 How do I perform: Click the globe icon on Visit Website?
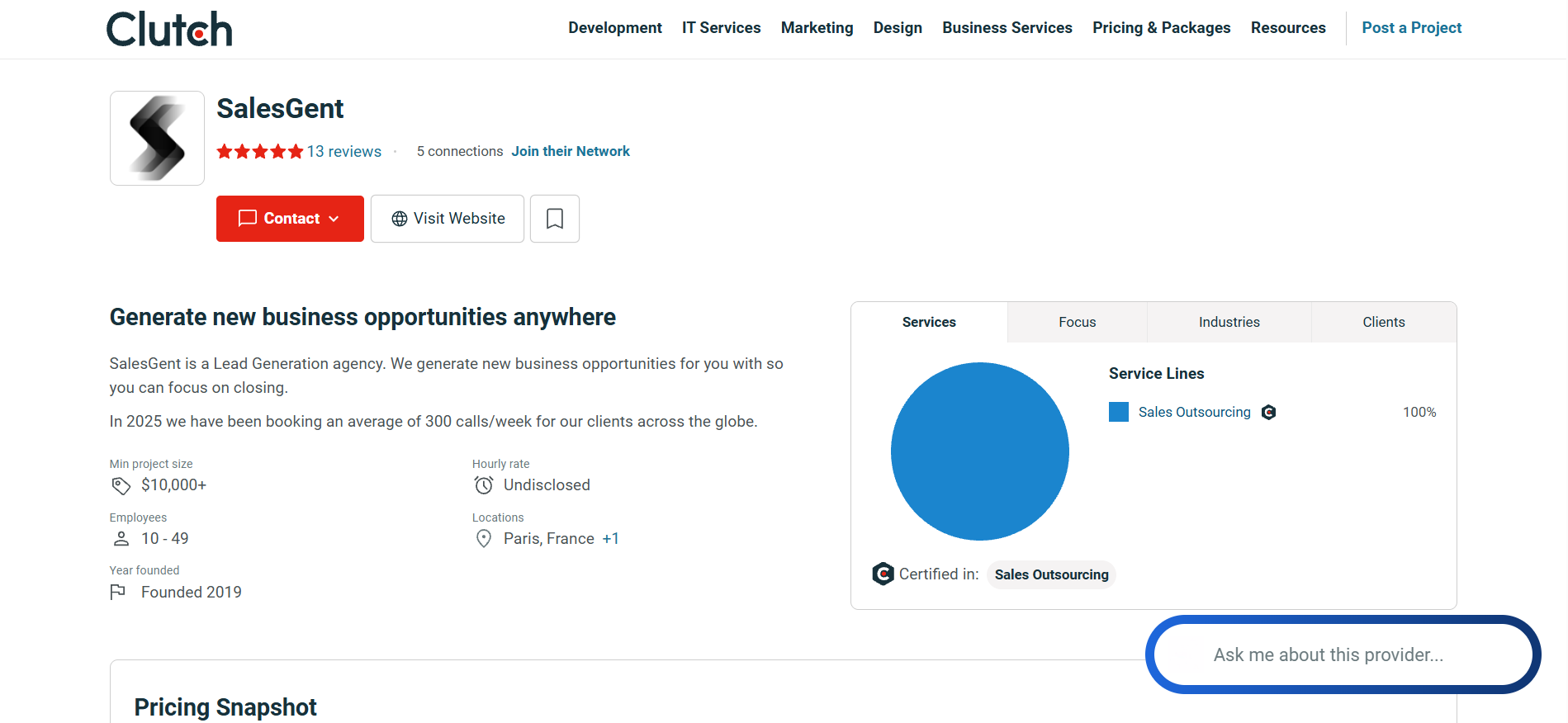tap(400, 219)
